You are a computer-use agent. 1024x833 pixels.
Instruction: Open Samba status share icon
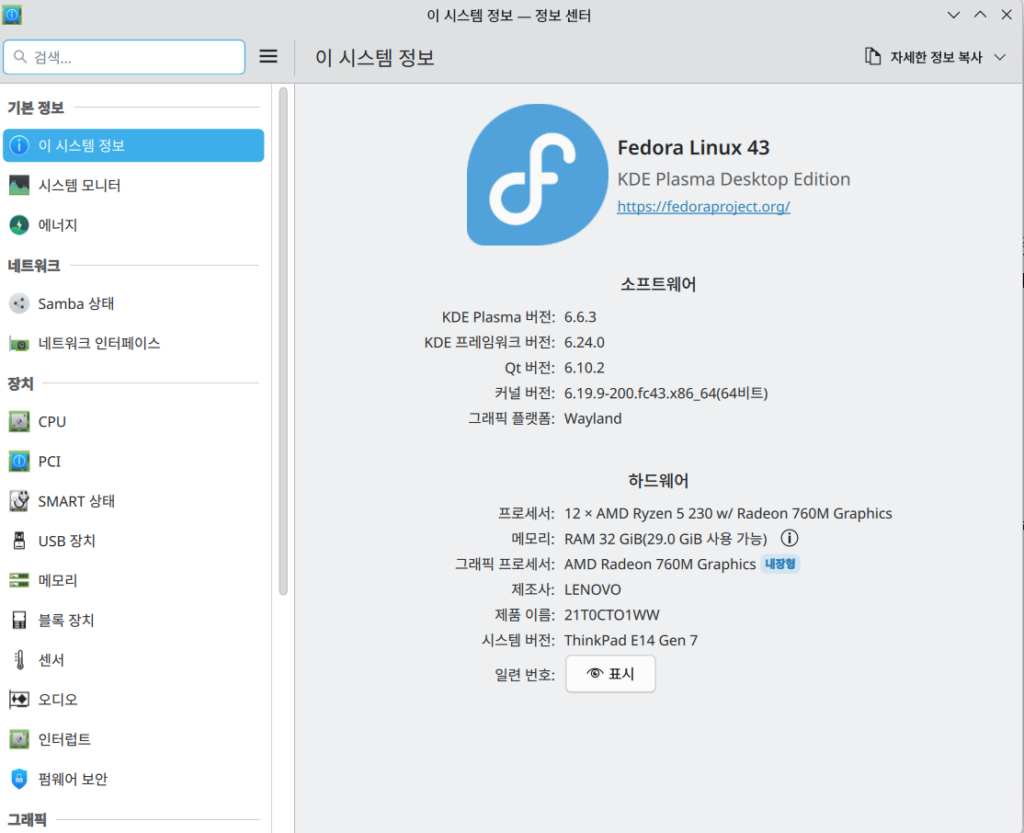[x=19, y=303]
